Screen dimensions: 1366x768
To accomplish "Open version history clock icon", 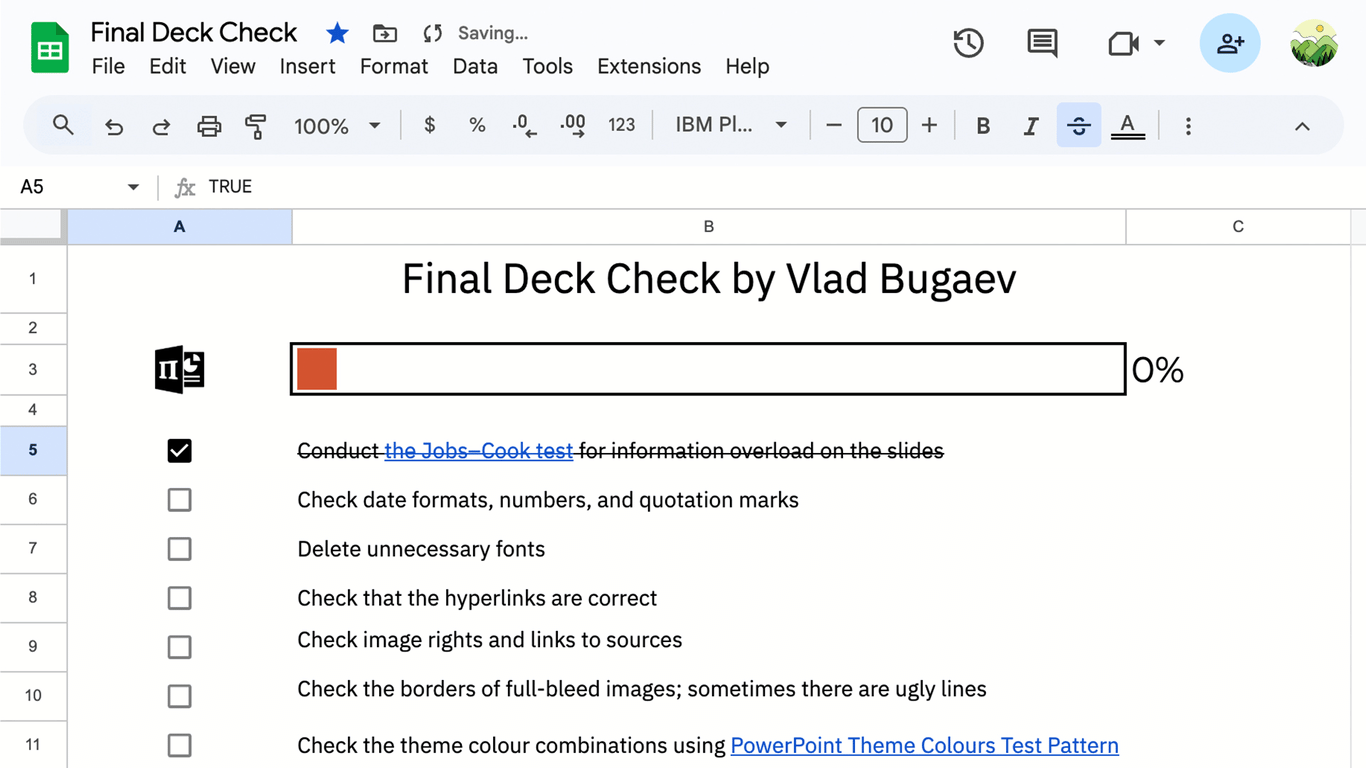I will (x=968, y=43).
